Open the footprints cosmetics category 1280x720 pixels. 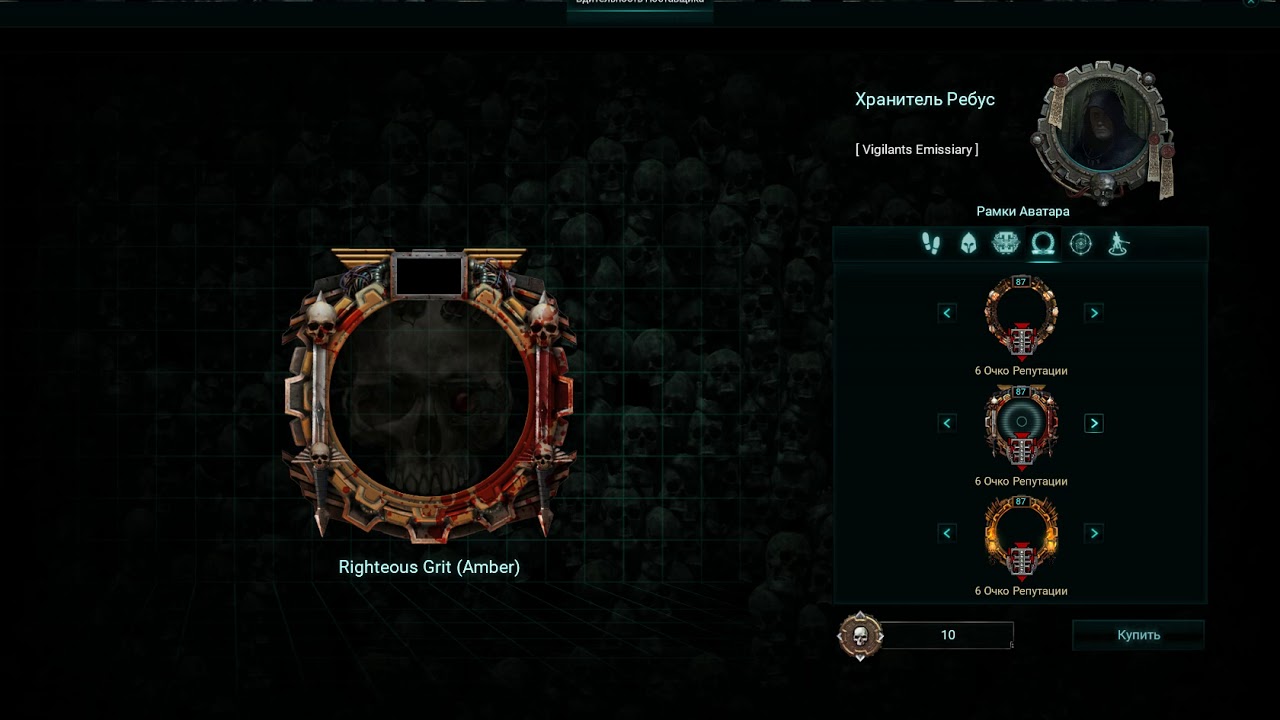tap(931, 244)
